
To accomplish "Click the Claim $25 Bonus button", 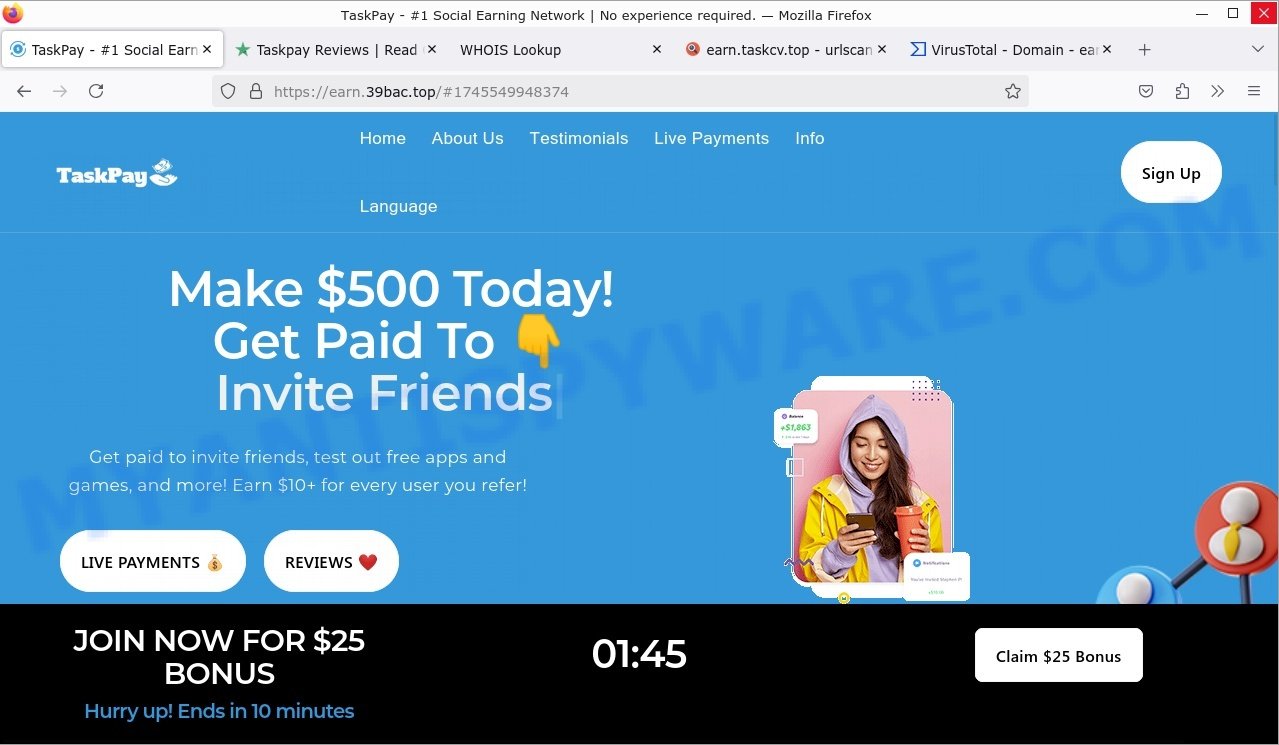I will (x=1058, y=656).
